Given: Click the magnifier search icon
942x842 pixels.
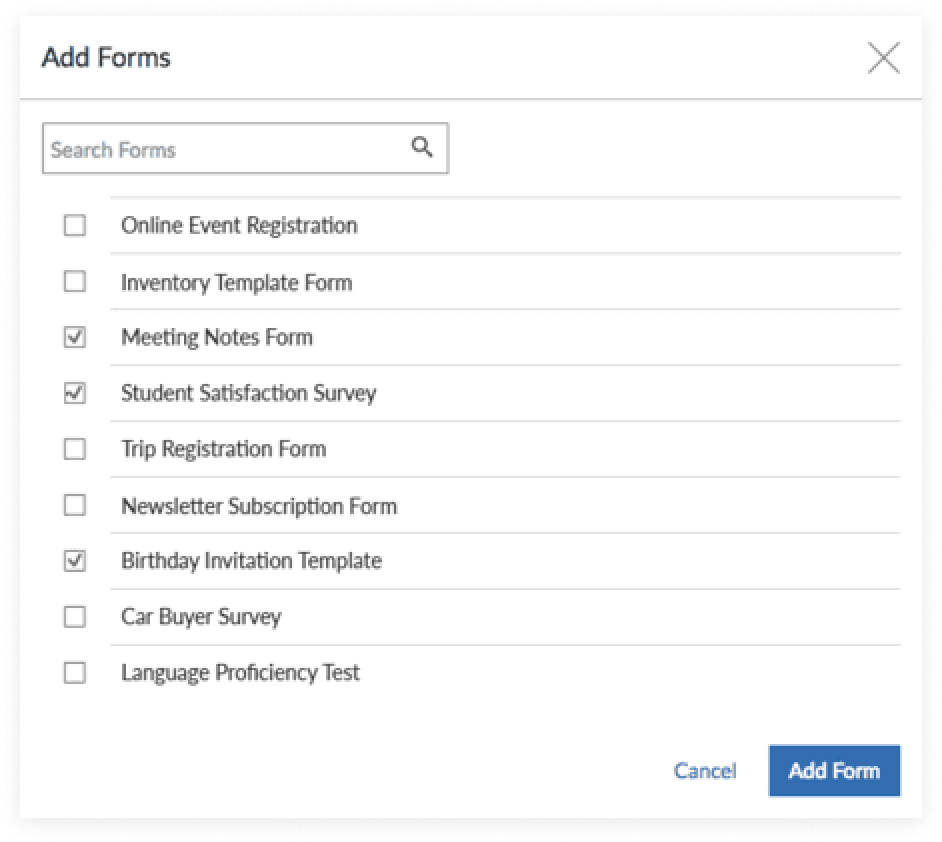Looking at the screenshot, I should click(422, 148).
